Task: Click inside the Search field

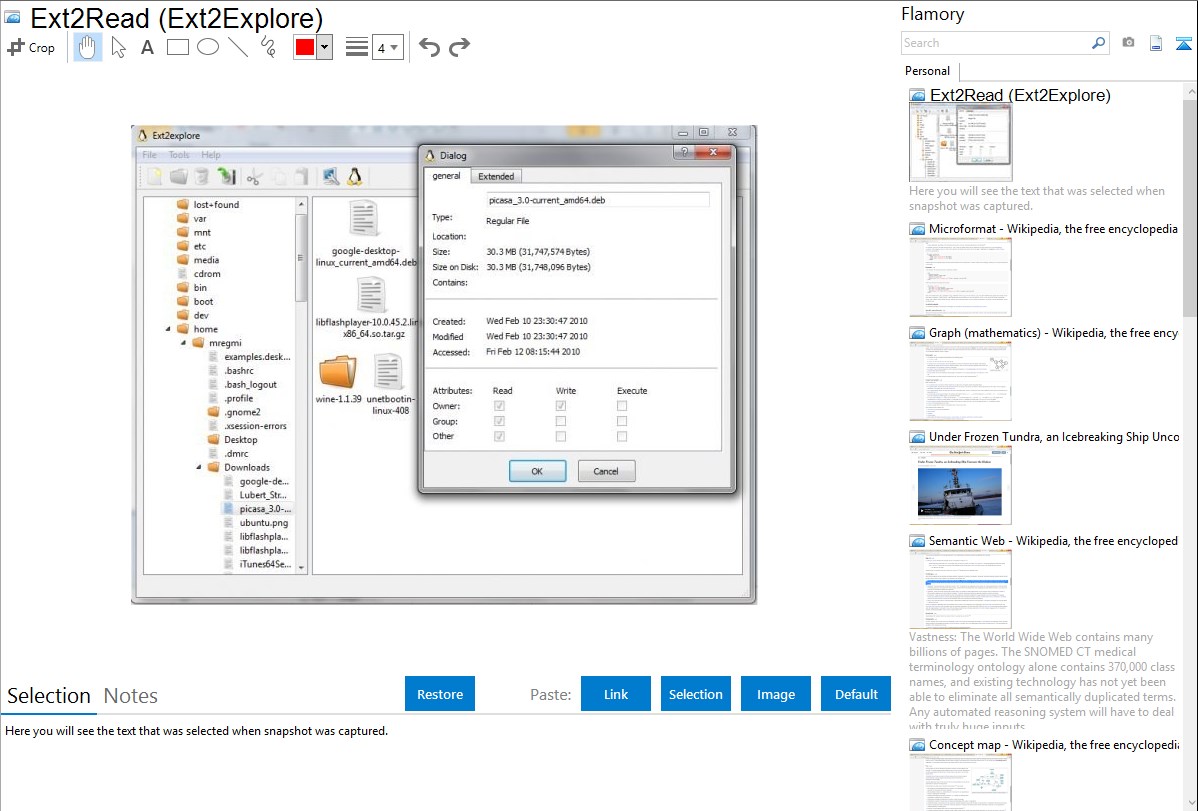Action: [x=995, y=43]
